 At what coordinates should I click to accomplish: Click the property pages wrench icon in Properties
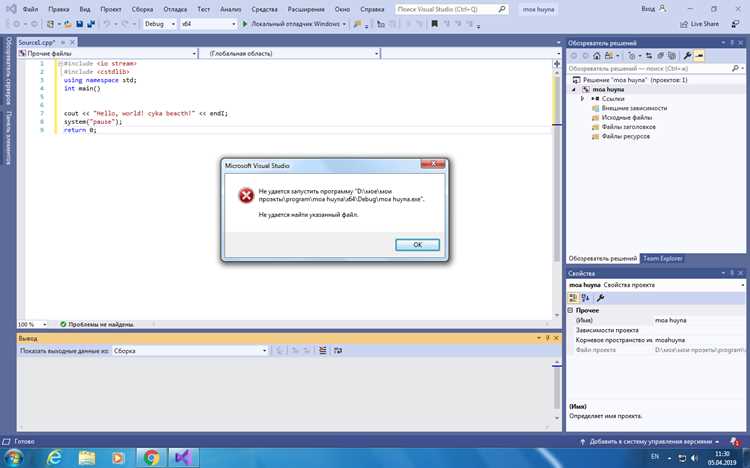click(x=600, y=298)
